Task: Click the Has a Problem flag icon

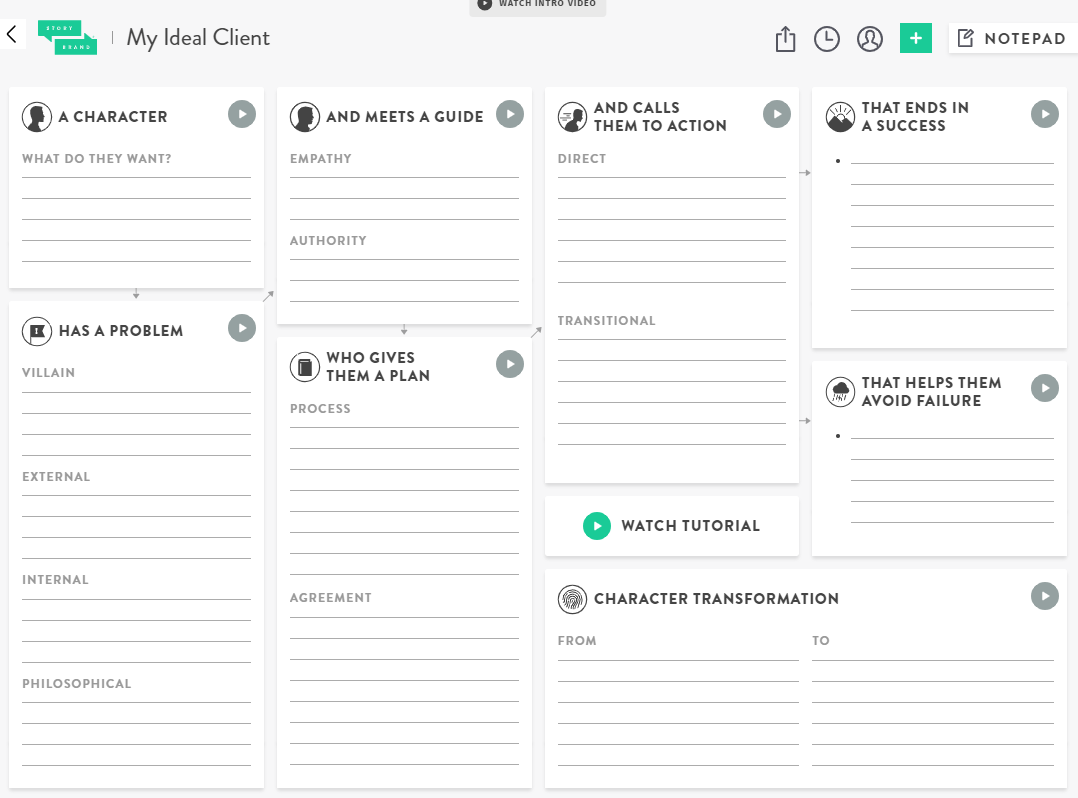Action: point(37,331)
